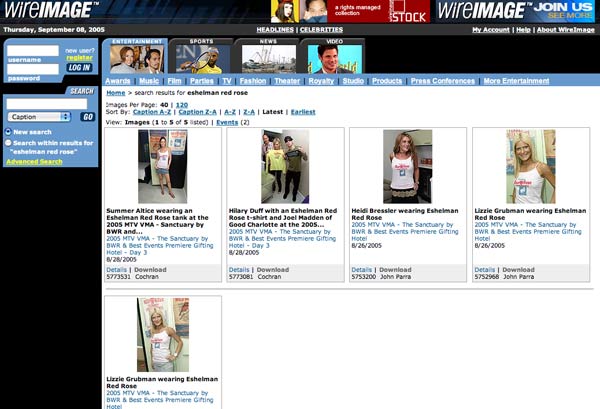This screenshot has width=600, height=409.
Task: Focus the search keyword input field
Action: click(47, 104)
